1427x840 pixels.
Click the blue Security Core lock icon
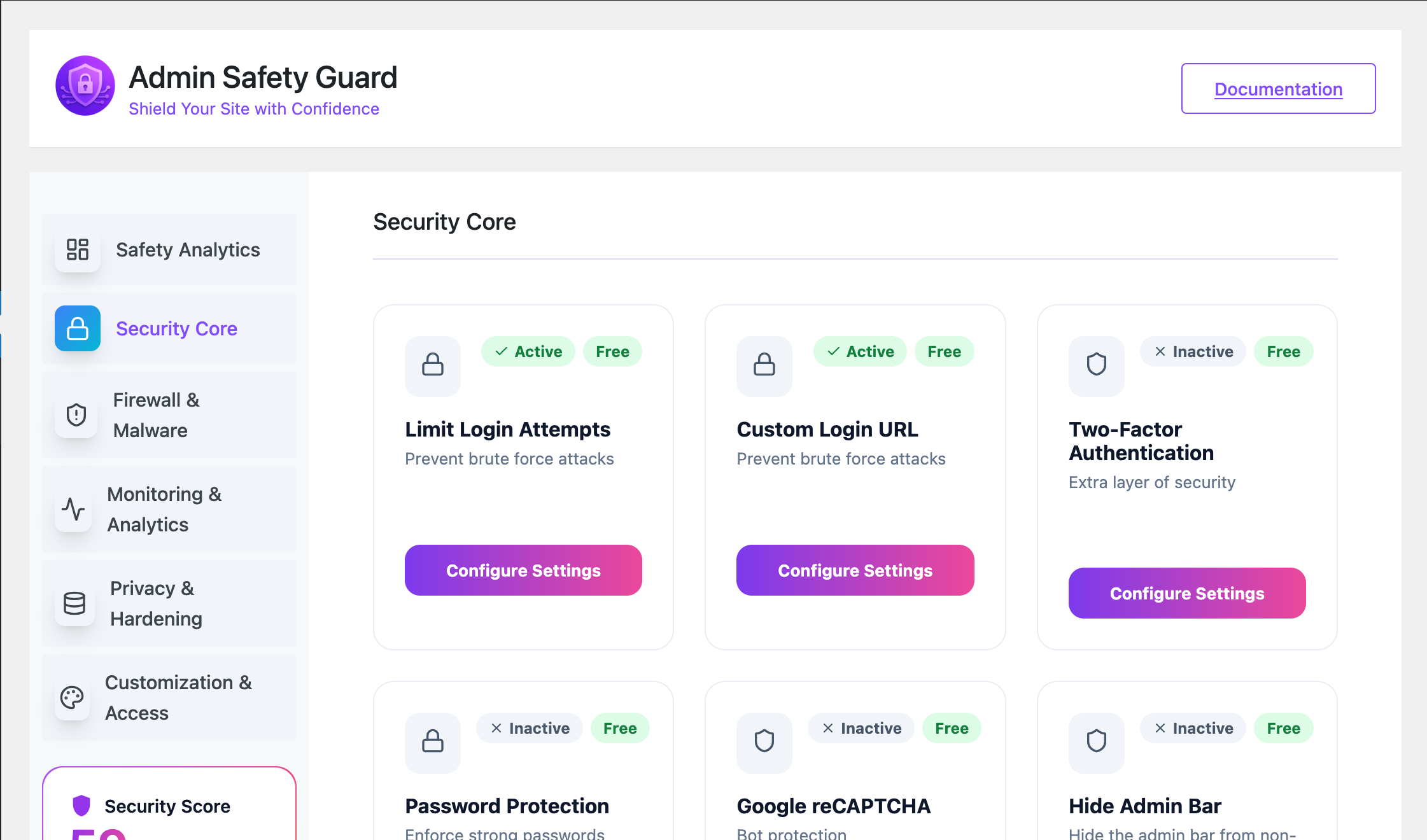[x=78, y=328]
